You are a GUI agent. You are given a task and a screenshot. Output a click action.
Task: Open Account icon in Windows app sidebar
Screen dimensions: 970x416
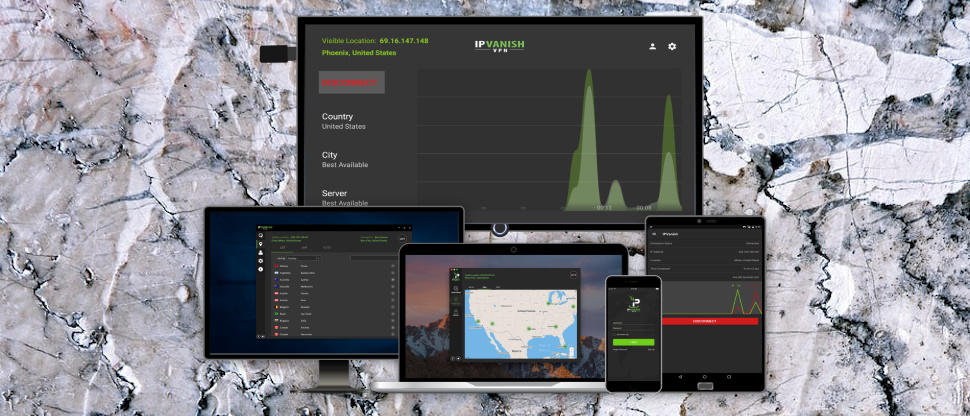[260, 253]
